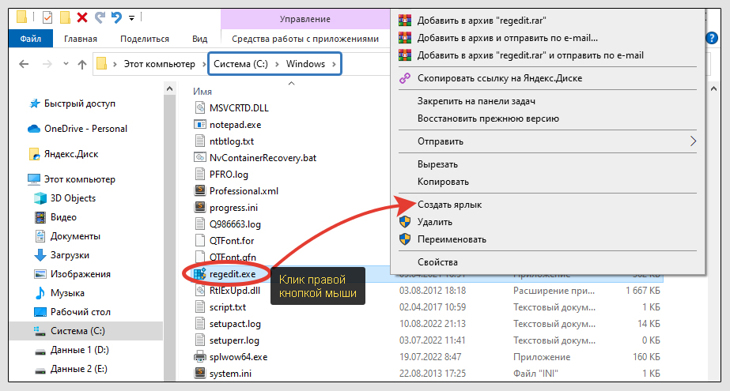Select the notepad.exe file icon
The height and width of the screenshot is (391, 730).
pyautogui.click(x=200, y=125)
